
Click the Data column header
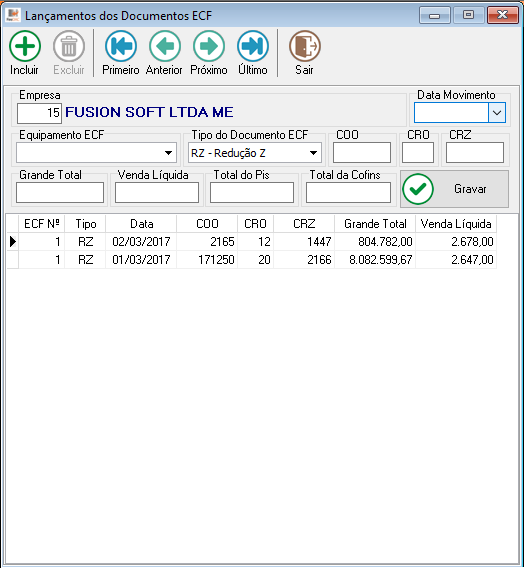[x=141, y=224]
